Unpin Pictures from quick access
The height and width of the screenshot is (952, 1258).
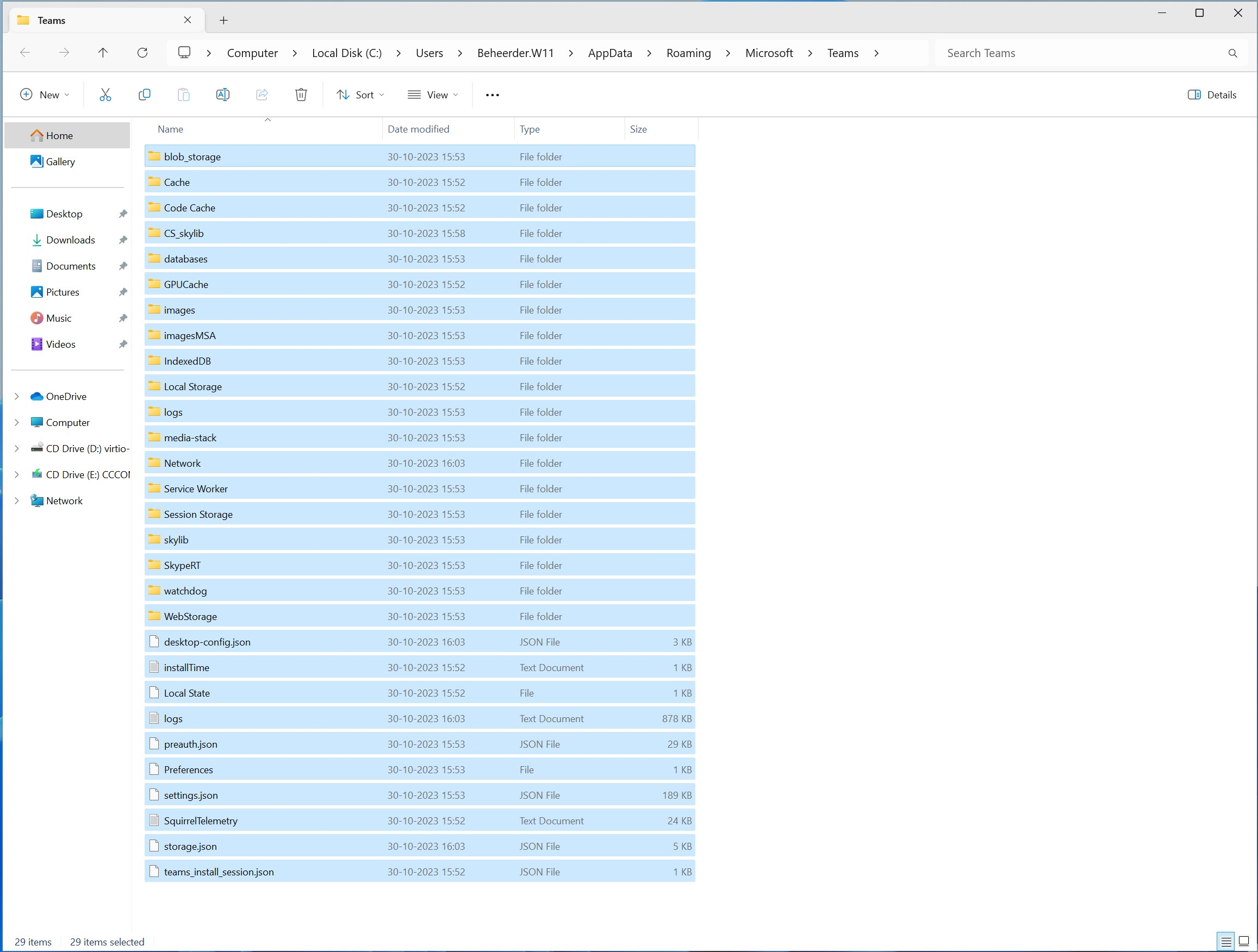(123, 293)
